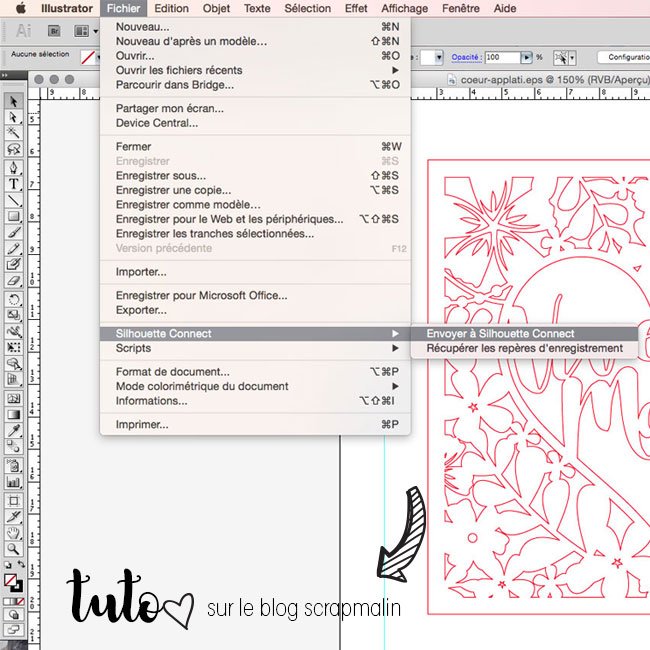Select the Blob Brush tool
The height and width of the screenshot is (650, 650).
[x=13, y=264]
